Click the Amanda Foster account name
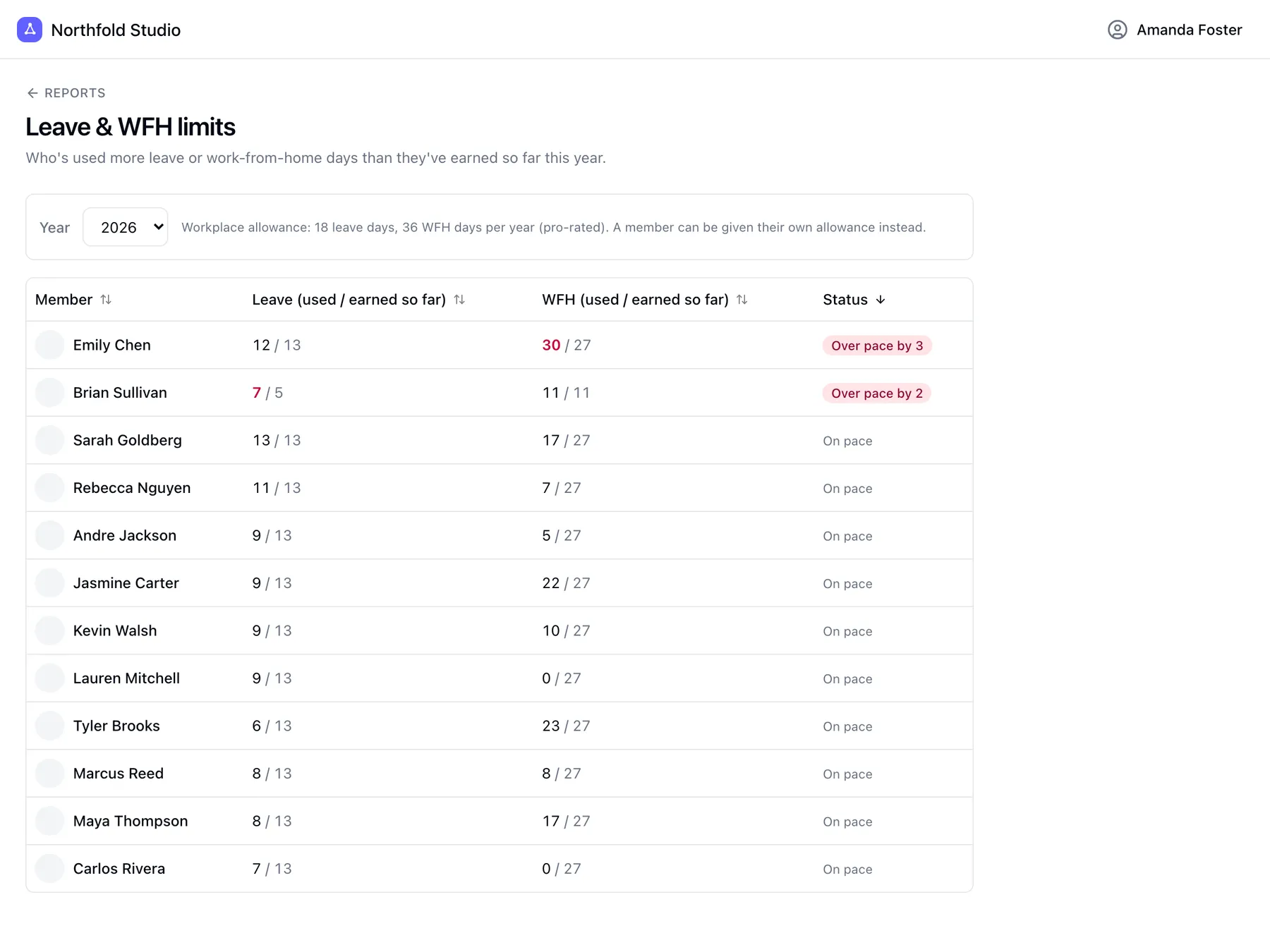Screen dimensions: 1270x952 point(1190,30)
